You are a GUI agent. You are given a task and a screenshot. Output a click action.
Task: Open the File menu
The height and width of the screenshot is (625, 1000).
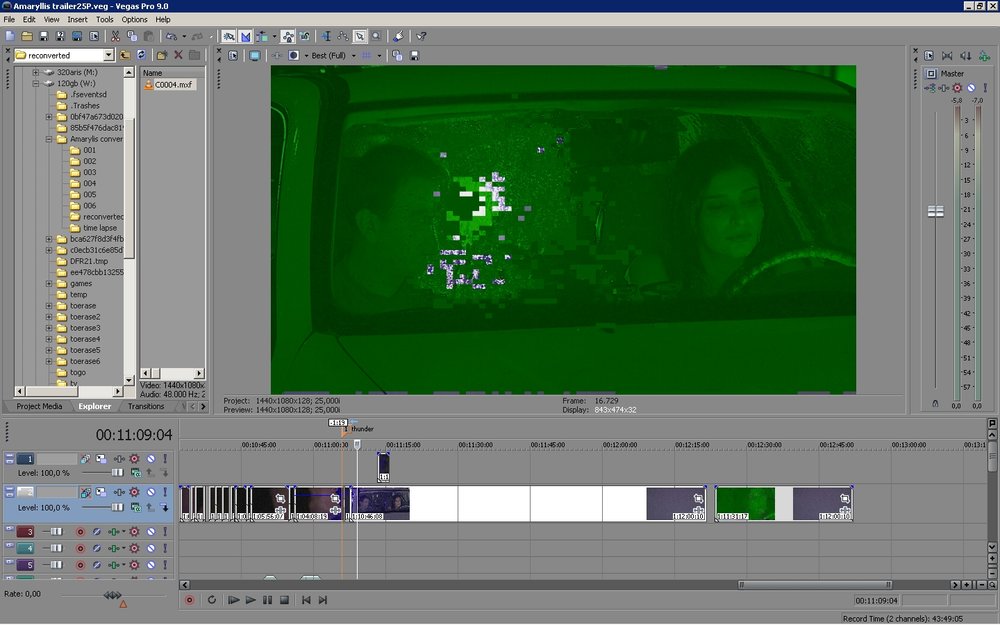click(x=9, y=19)
